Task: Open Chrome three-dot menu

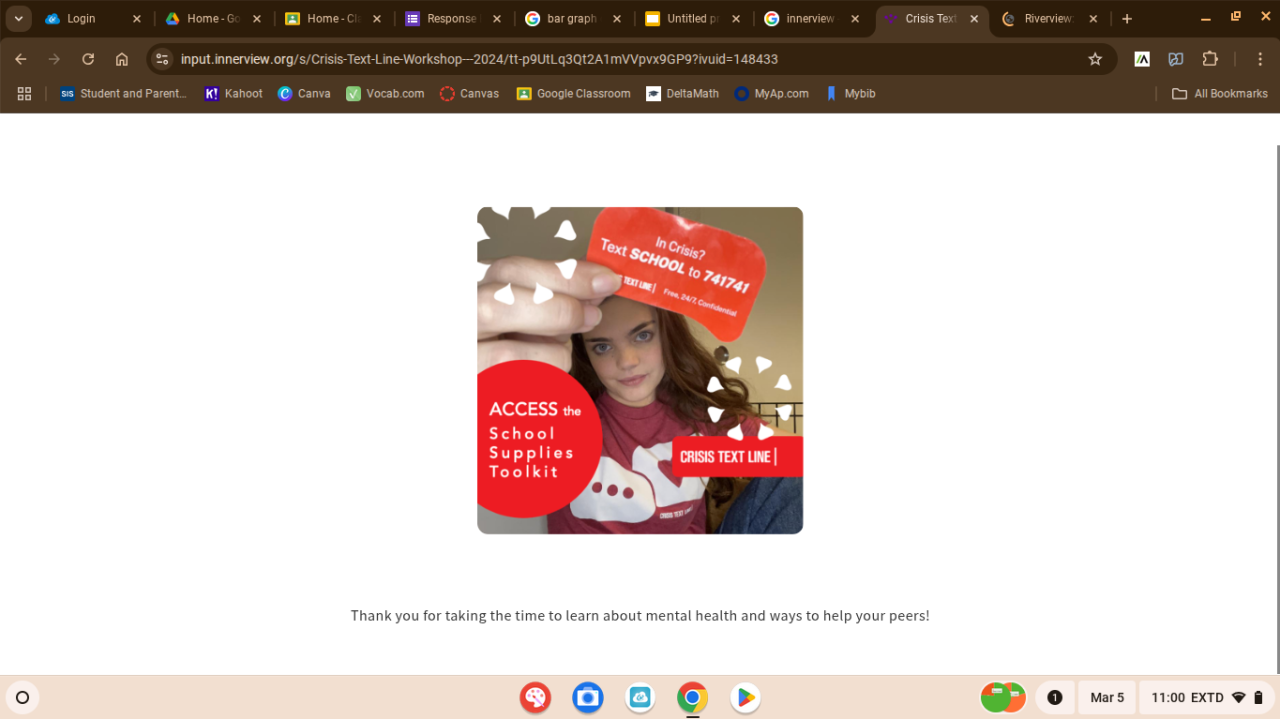Action: pyautogui.click(x=1260, y=59)
